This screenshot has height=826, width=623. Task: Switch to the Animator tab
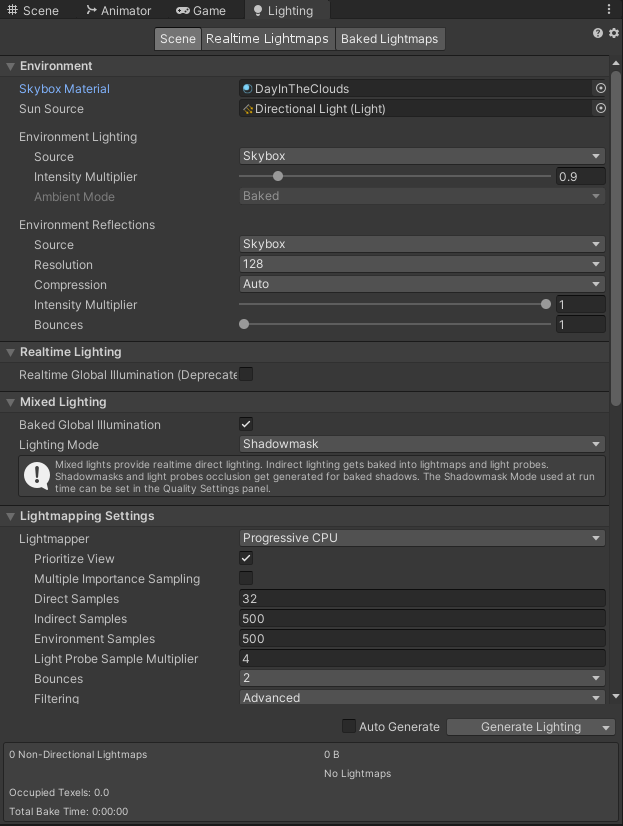[118, 11]
